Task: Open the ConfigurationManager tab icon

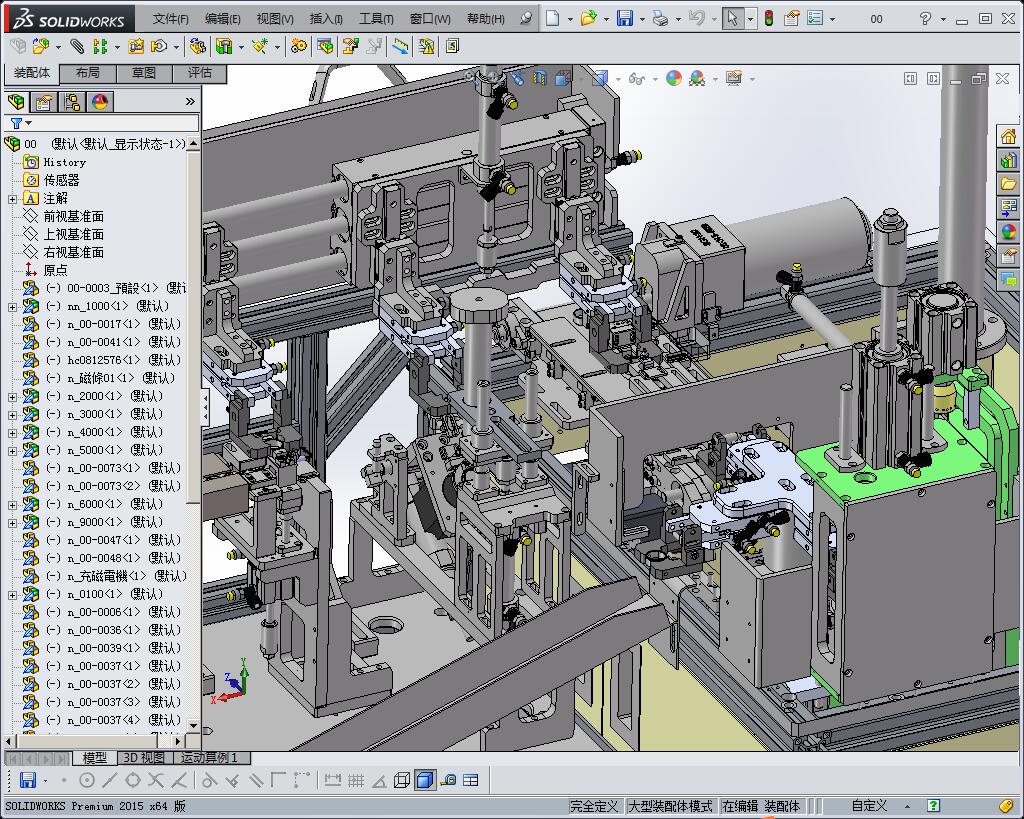Action: click(x=72, y=102)
